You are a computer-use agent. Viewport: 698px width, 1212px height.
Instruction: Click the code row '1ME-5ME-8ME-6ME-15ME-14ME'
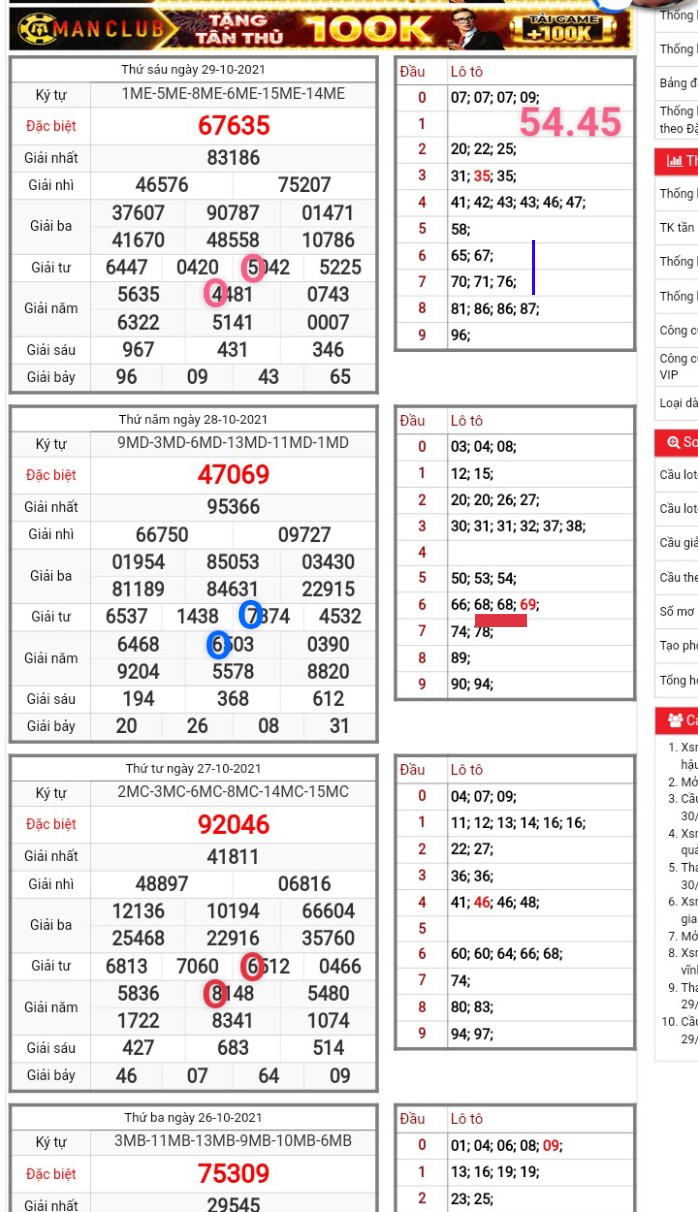[233, 94]
